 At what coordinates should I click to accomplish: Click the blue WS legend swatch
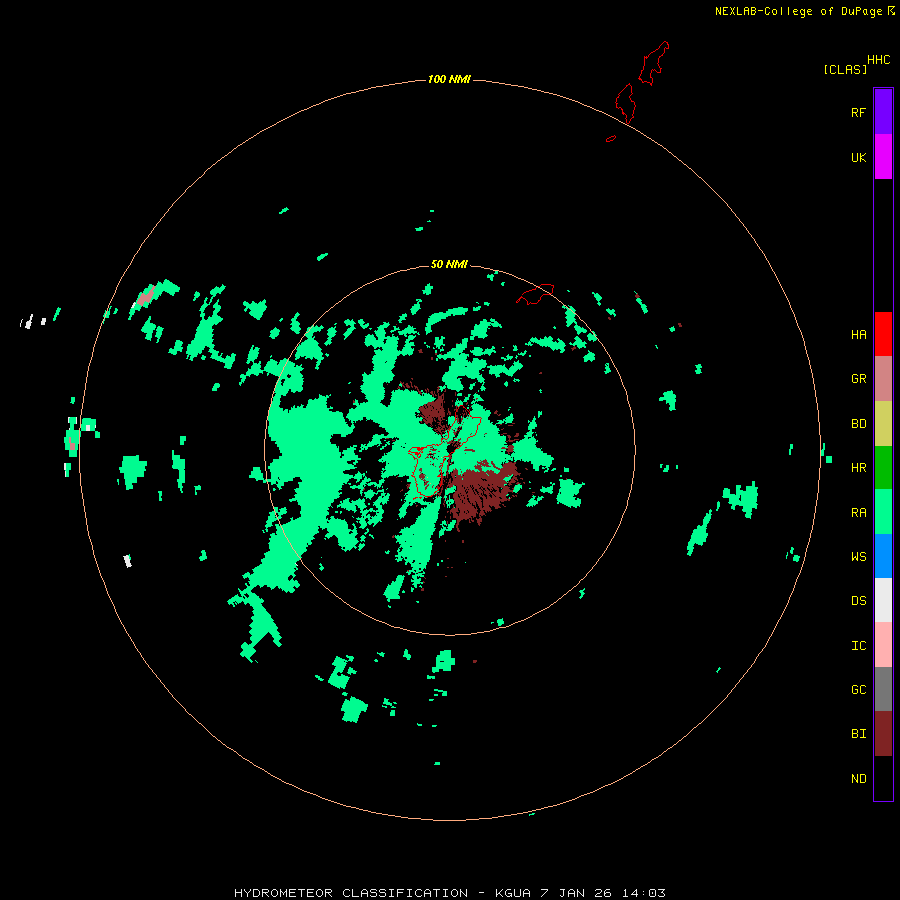883,556
